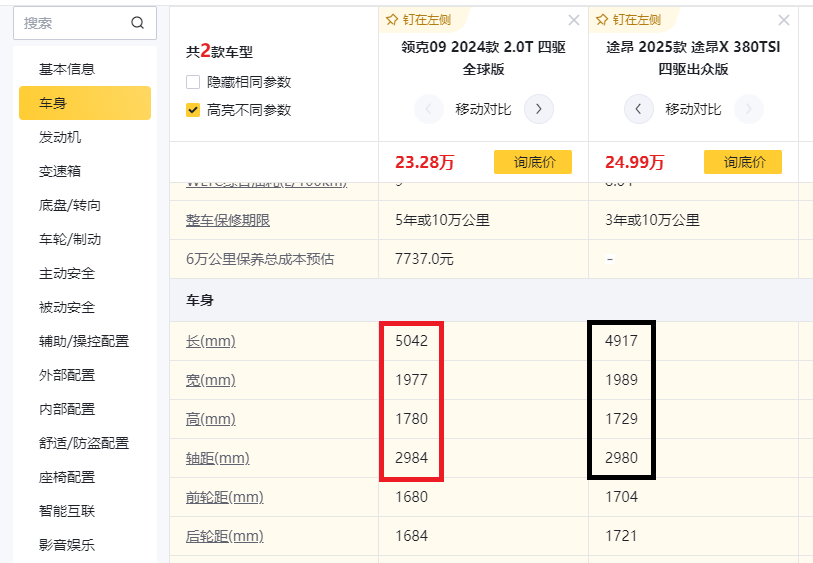
Task: Click the search magnifier icon
Action: tap(137, 23)
